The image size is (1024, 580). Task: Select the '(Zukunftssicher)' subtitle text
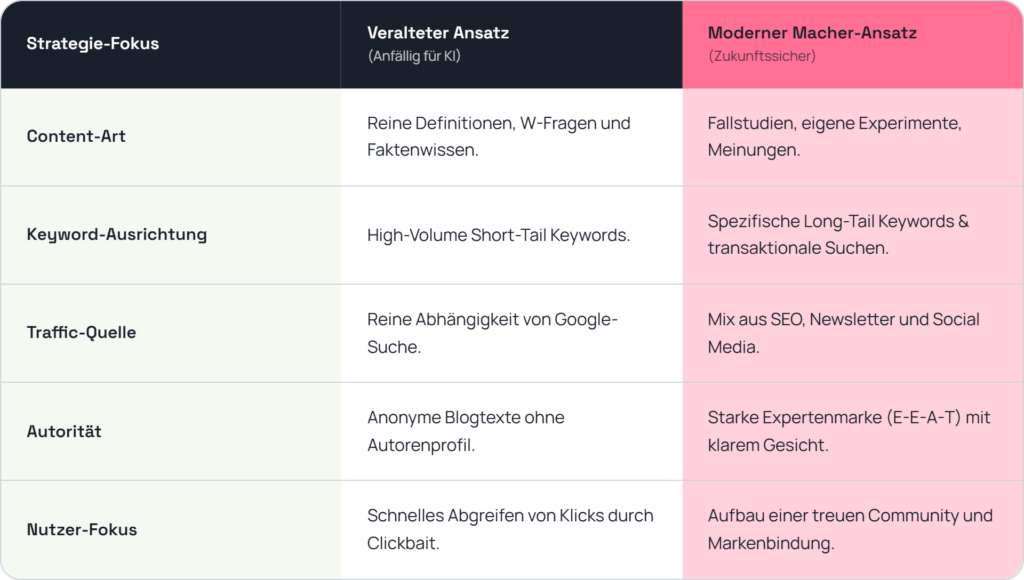tap(762, 56)
